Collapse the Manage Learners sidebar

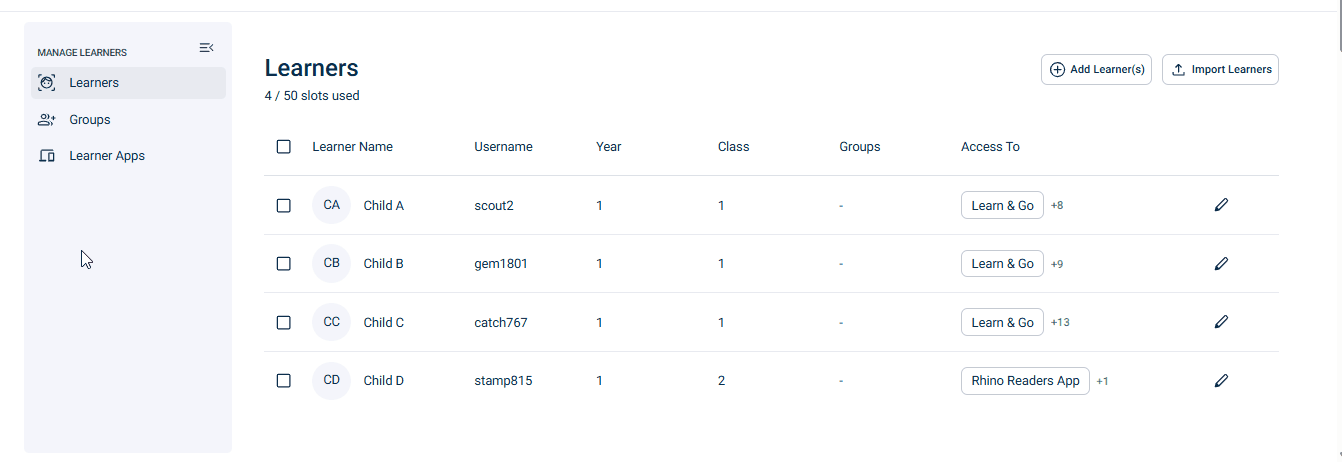[206, 48]
